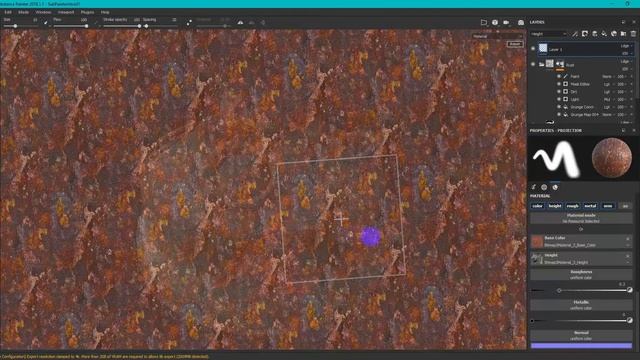
Task: Select the Grunge Concrete effect row
Action: pos(595,107)
